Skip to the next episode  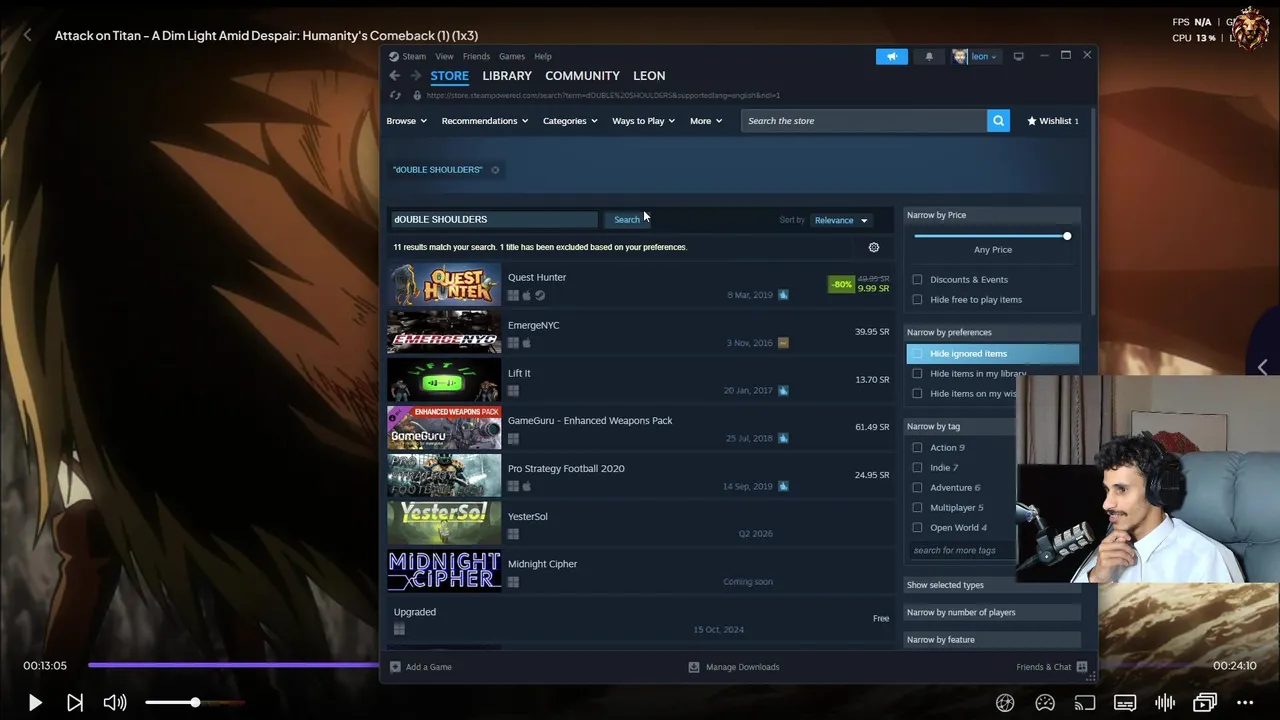tap(75, 703)
